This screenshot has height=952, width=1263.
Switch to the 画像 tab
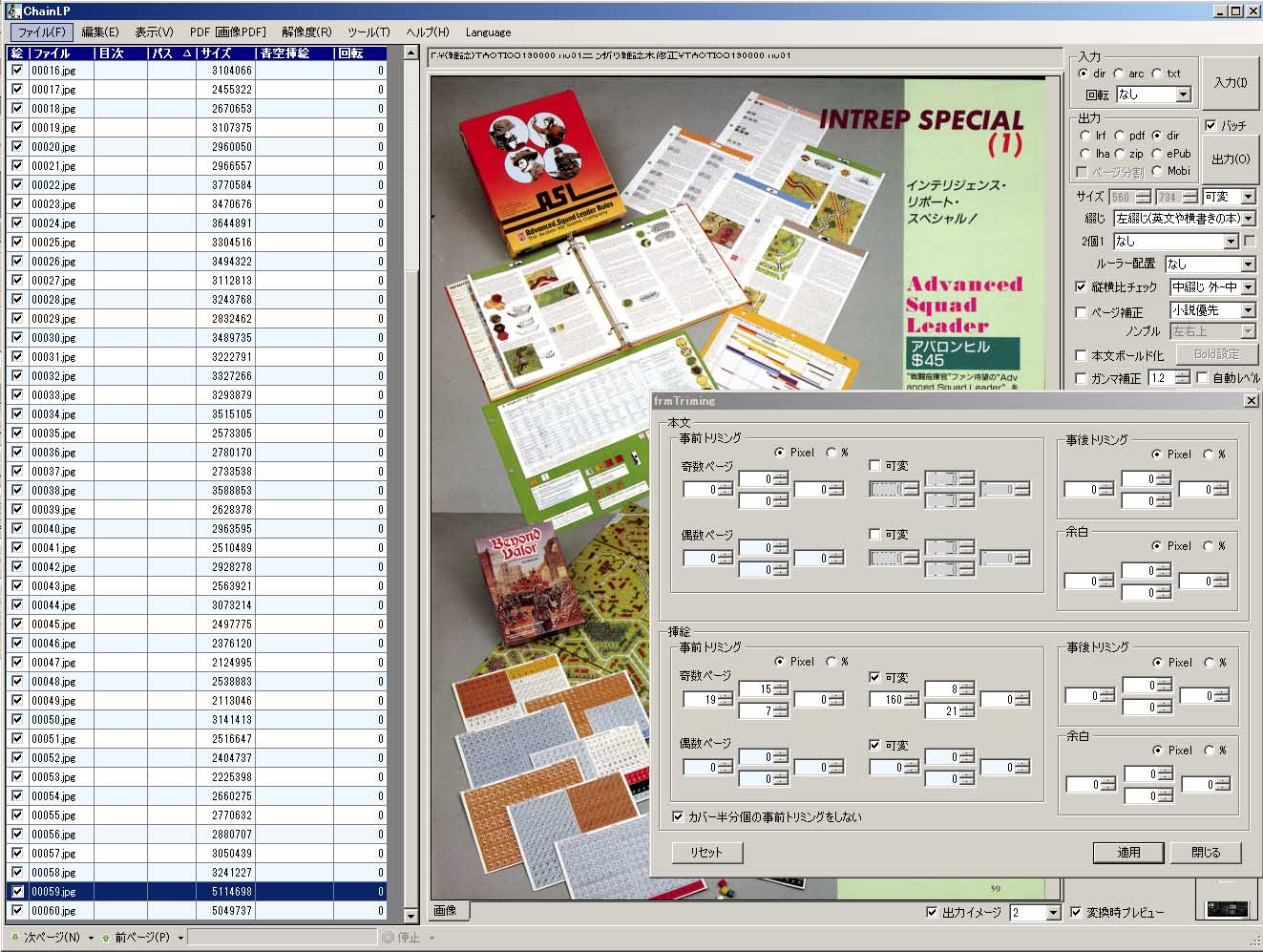click(x=446, y=910)
